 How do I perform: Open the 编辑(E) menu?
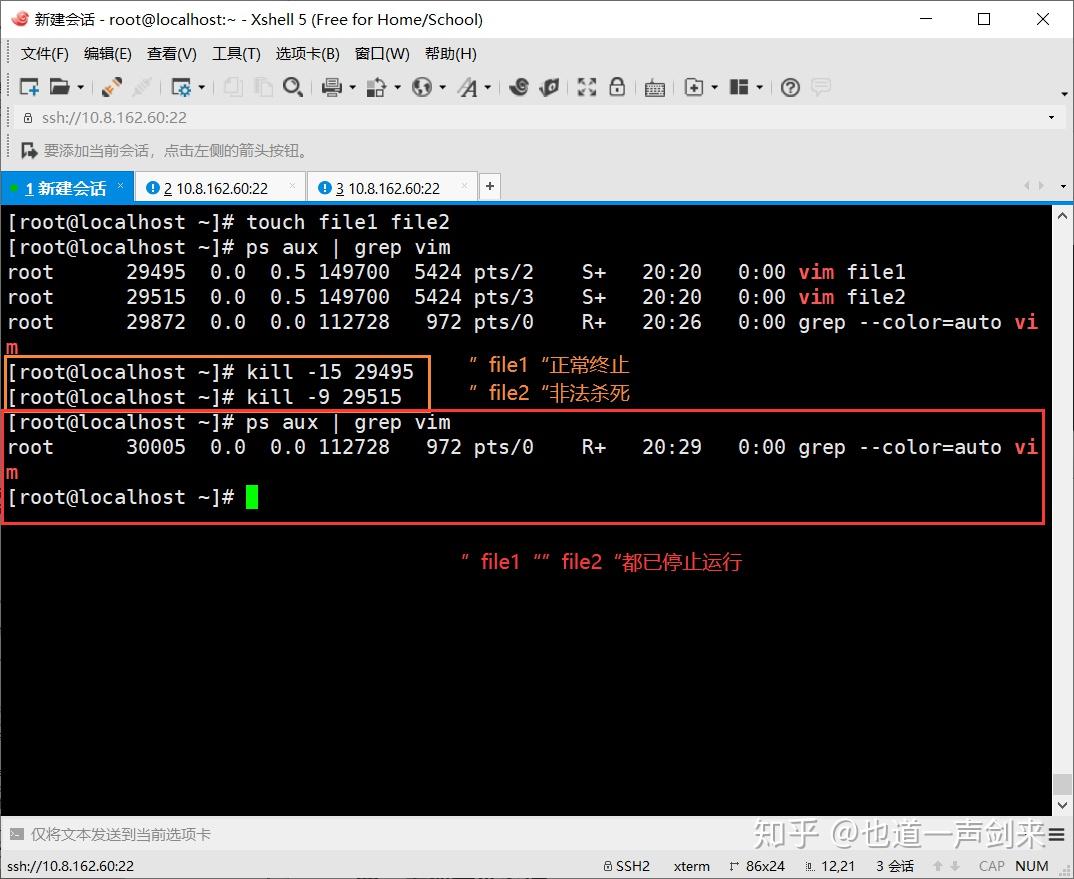click(108, 53)
